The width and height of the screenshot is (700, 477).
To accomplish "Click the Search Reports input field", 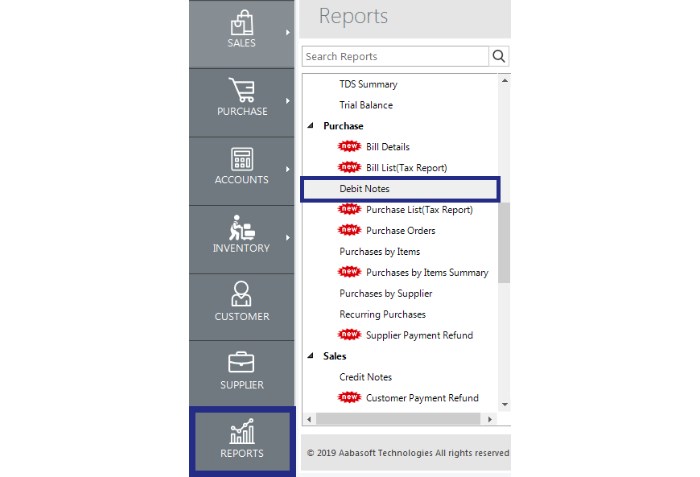I will pyautogui.click(x=395, y=56).
